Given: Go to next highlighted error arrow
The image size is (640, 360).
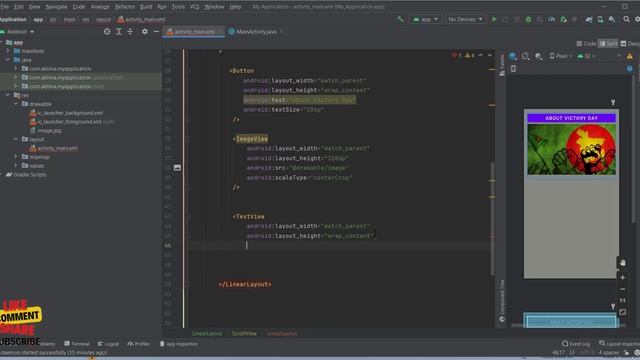Looking at the screenshot, I should pyautogui.click(x=490, y=55).
